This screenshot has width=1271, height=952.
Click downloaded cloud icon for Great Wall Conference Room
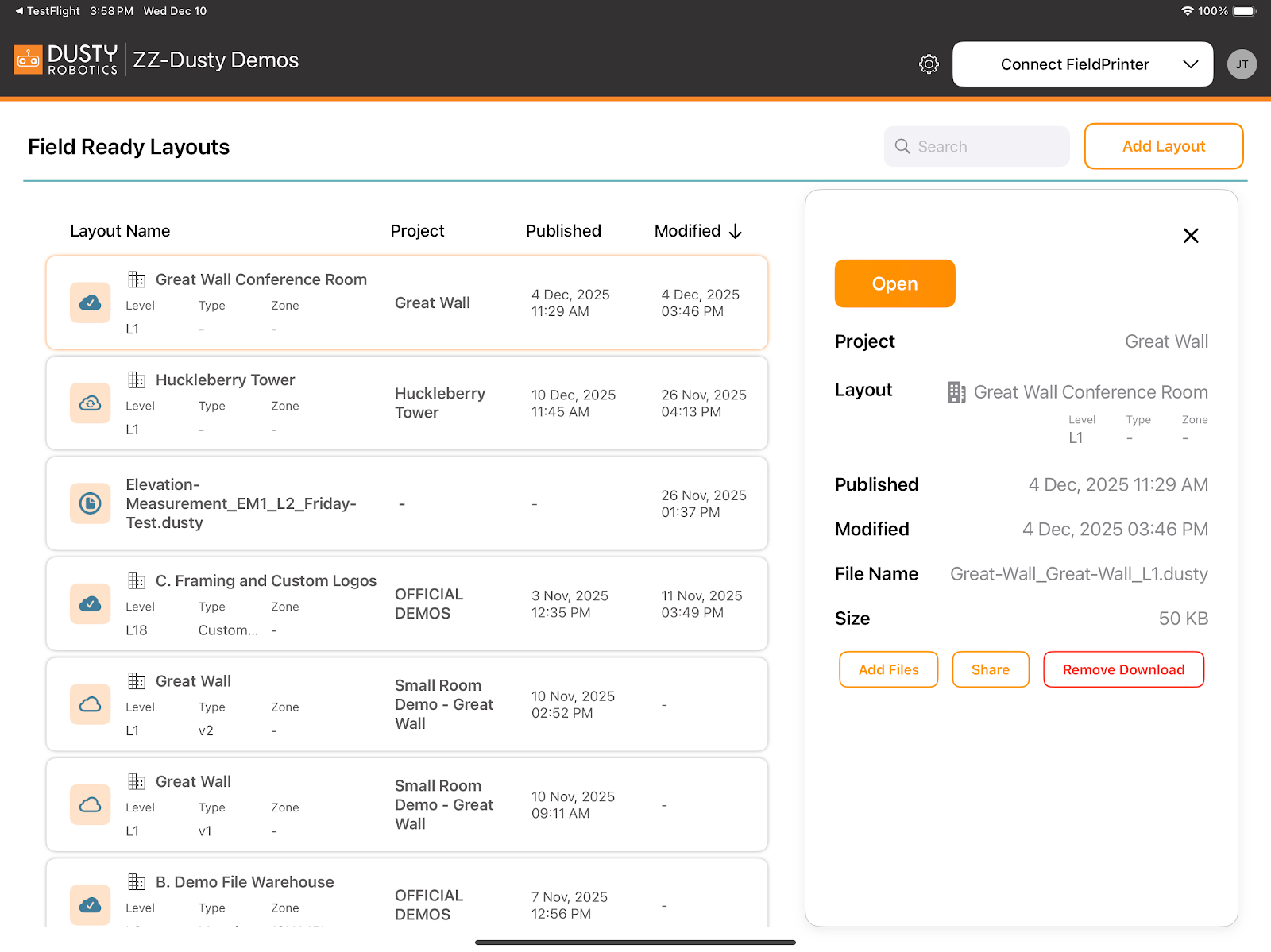[x=90, y=303]
